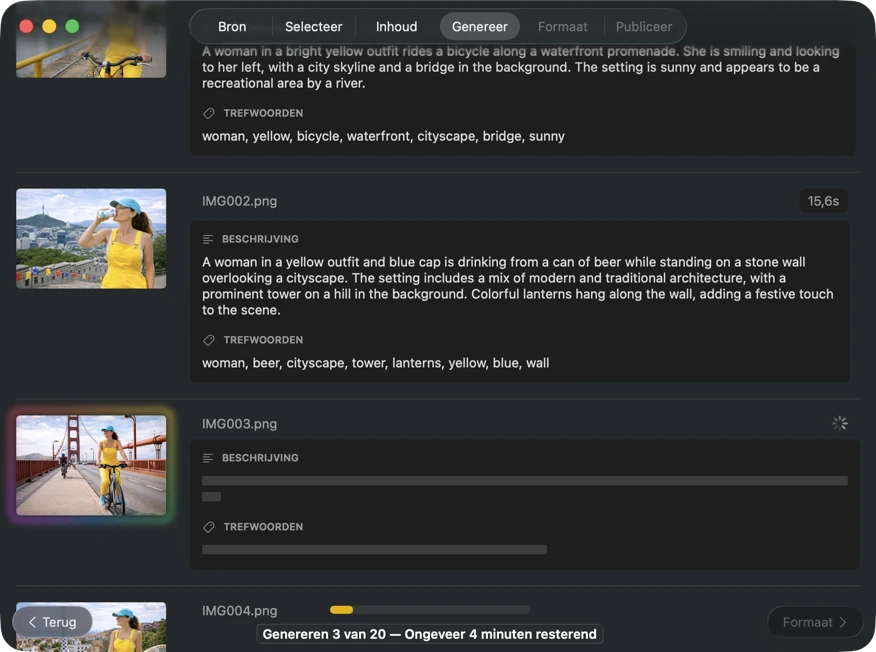The image size is (876, 652).
Task: Select the glowing IMG003.png bridge thumbnail
Action: [x=91, y=465]
